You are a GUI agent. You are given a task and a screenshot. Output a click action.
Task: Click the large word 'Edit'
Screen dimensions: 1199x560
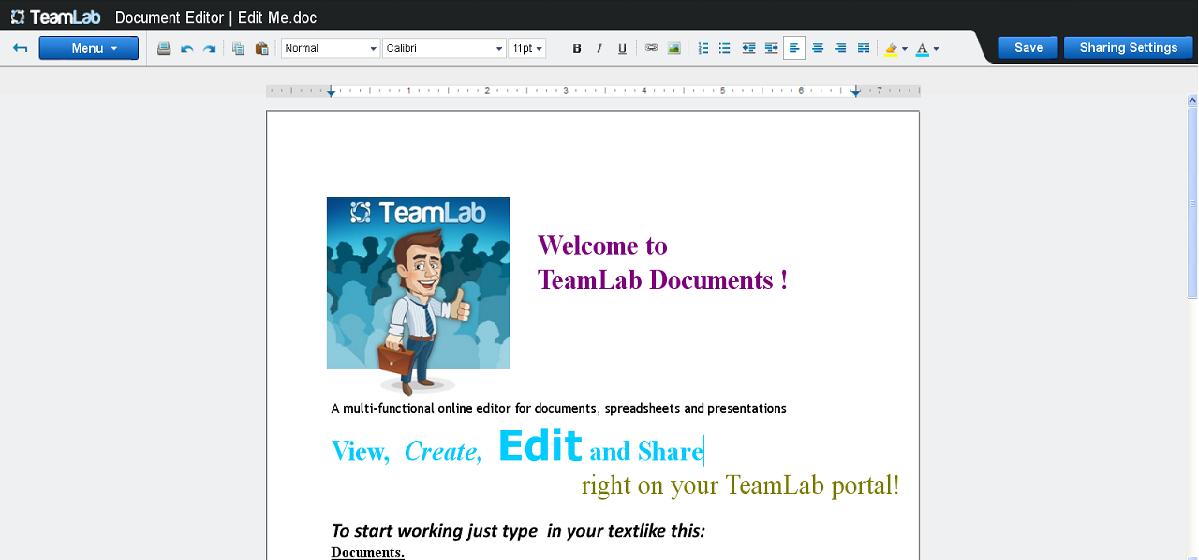[541, 446]
